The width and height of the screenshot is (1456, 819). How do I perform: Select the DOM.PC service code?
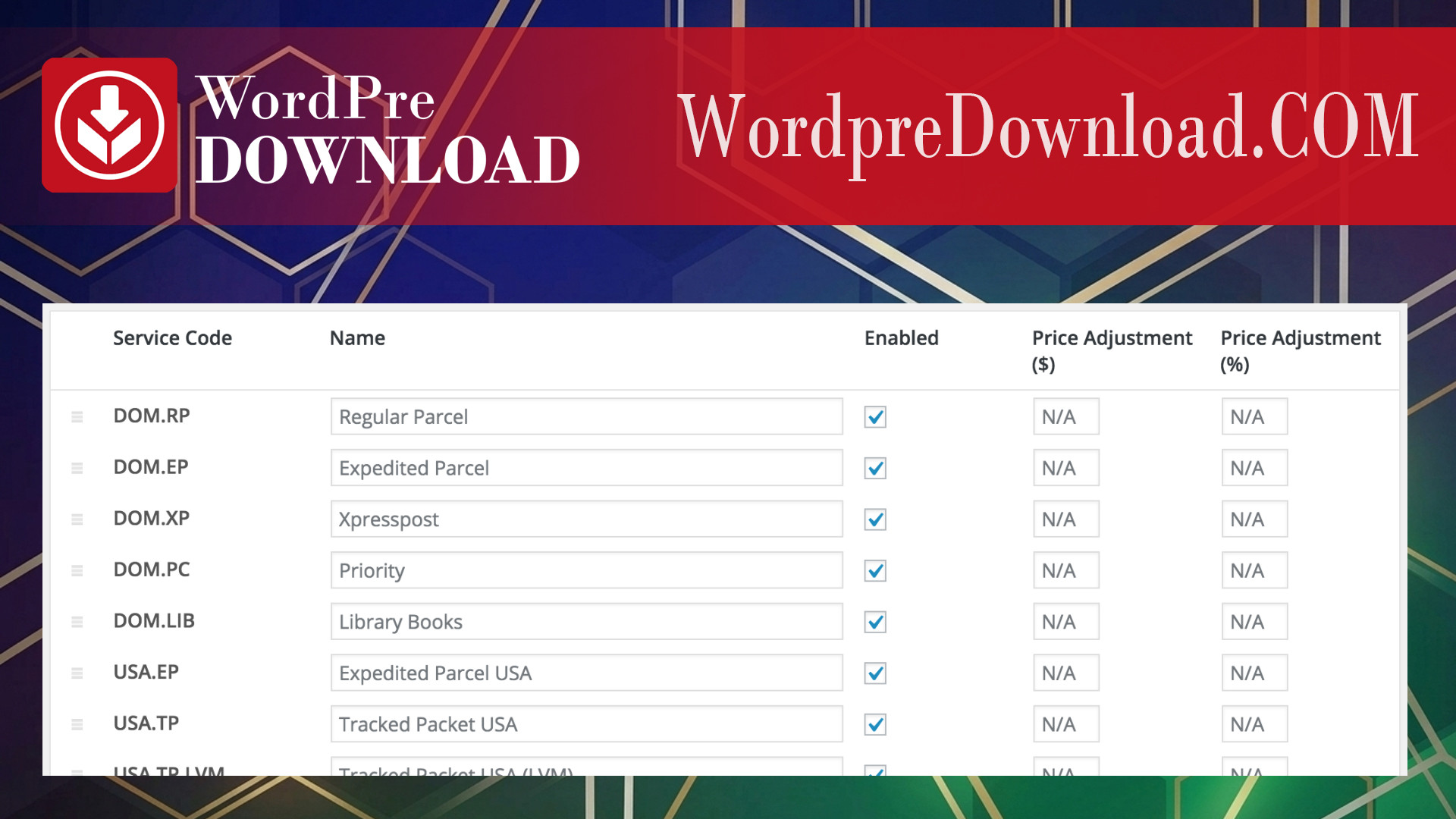click(152, 570)
